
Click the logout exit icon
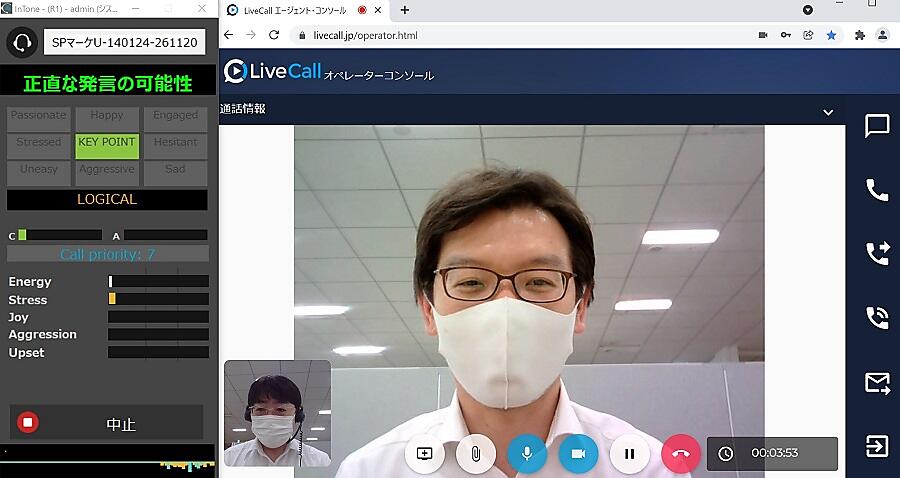pos(877,446)
